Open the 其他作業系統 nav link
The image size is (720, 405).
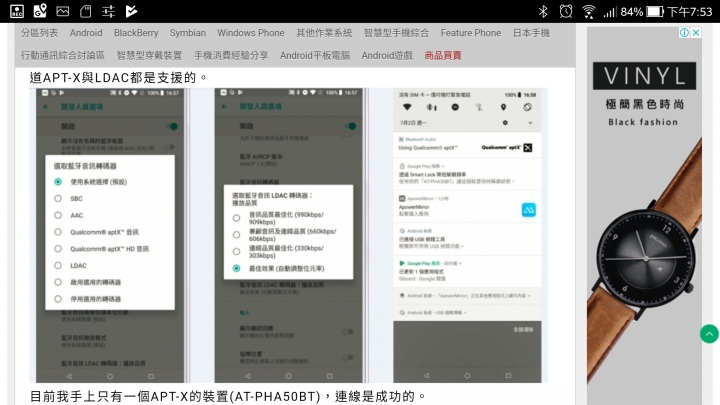pos(324,33)
